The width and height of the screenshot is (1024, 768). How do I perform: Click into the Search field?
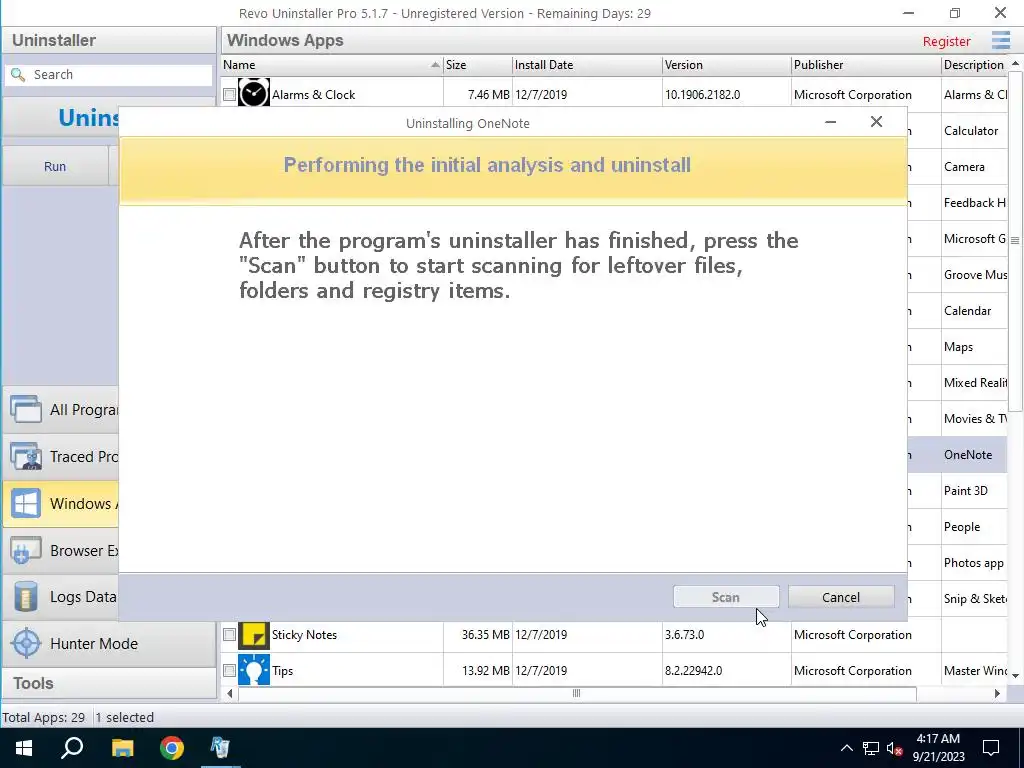click(108, 74)
